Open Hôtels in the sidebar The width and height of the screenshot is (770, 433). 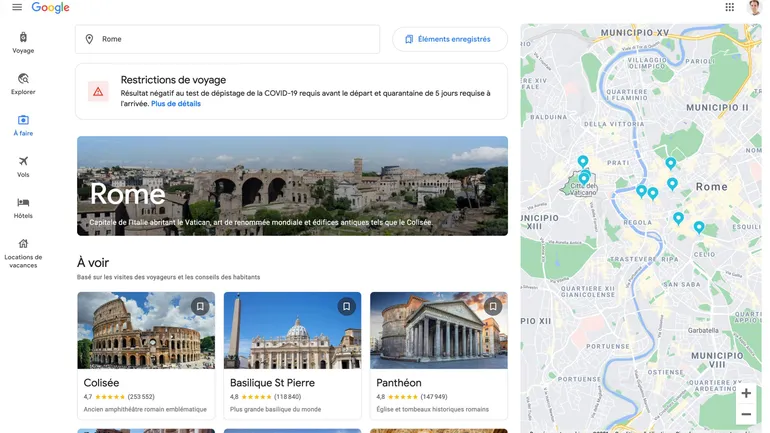(x=23, y=208)
